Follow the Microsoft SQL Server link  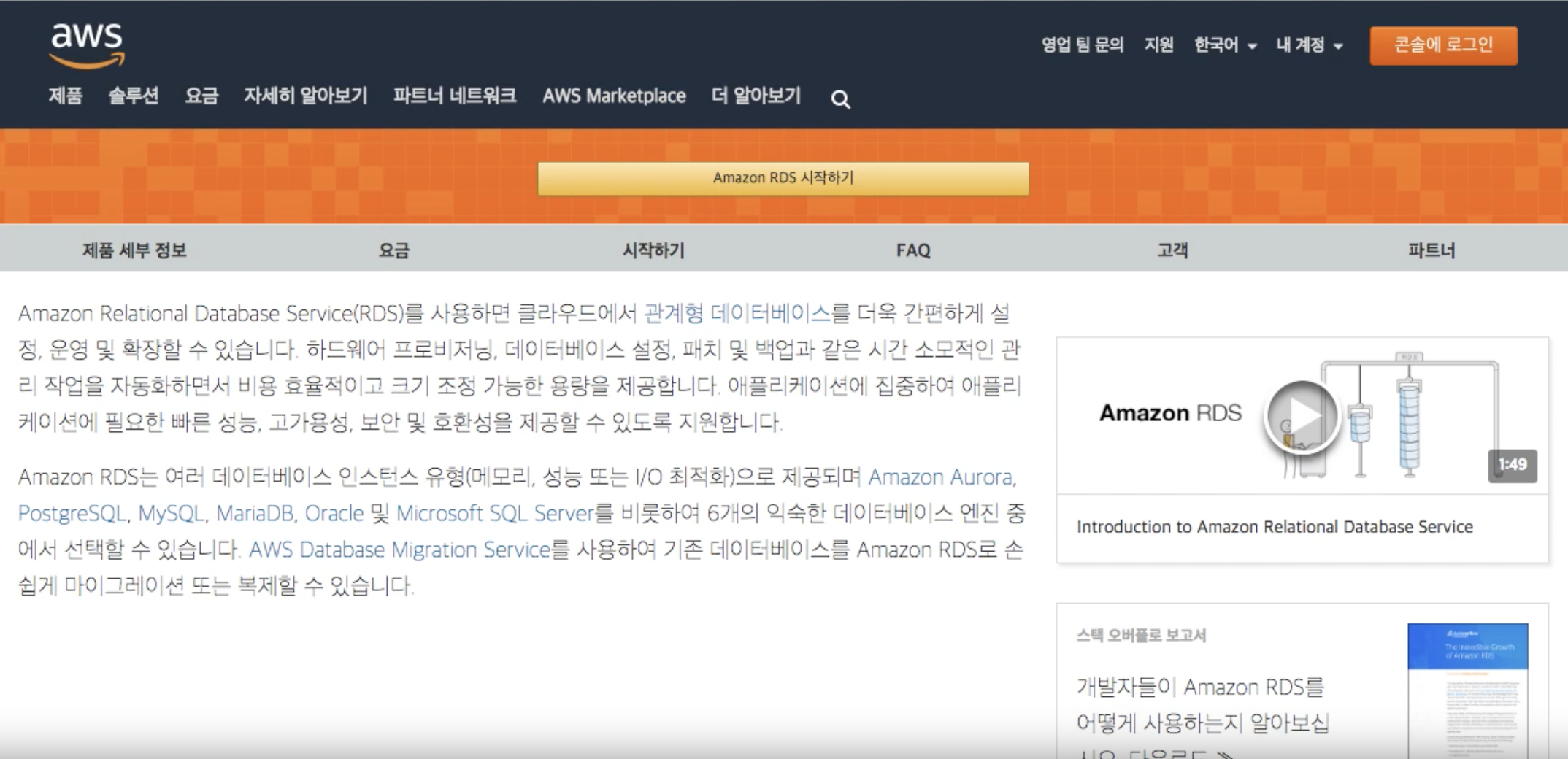click(x=496, y=513)
